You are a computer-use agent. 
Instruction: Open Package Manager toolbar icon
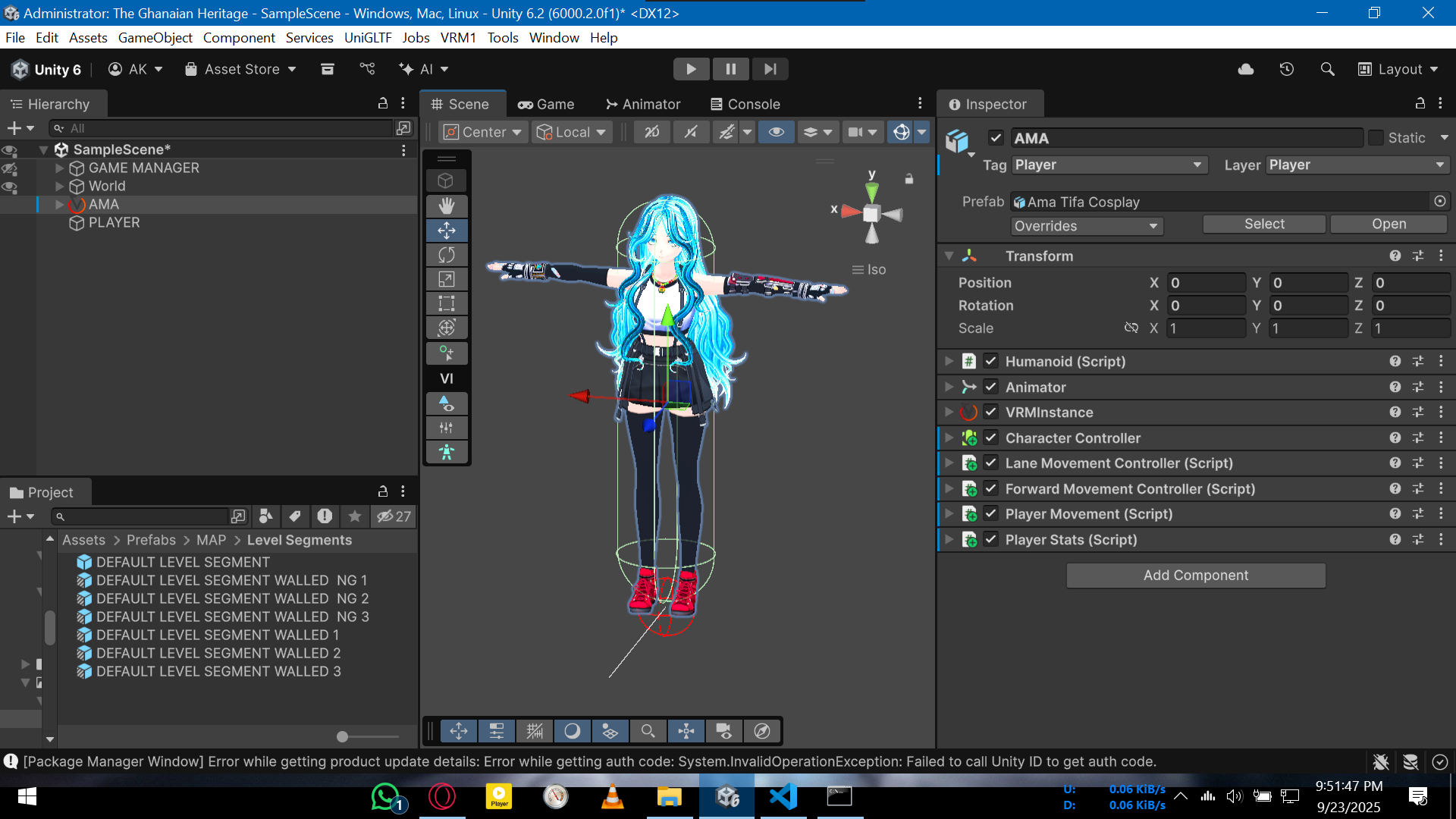[x=328, y=69]
